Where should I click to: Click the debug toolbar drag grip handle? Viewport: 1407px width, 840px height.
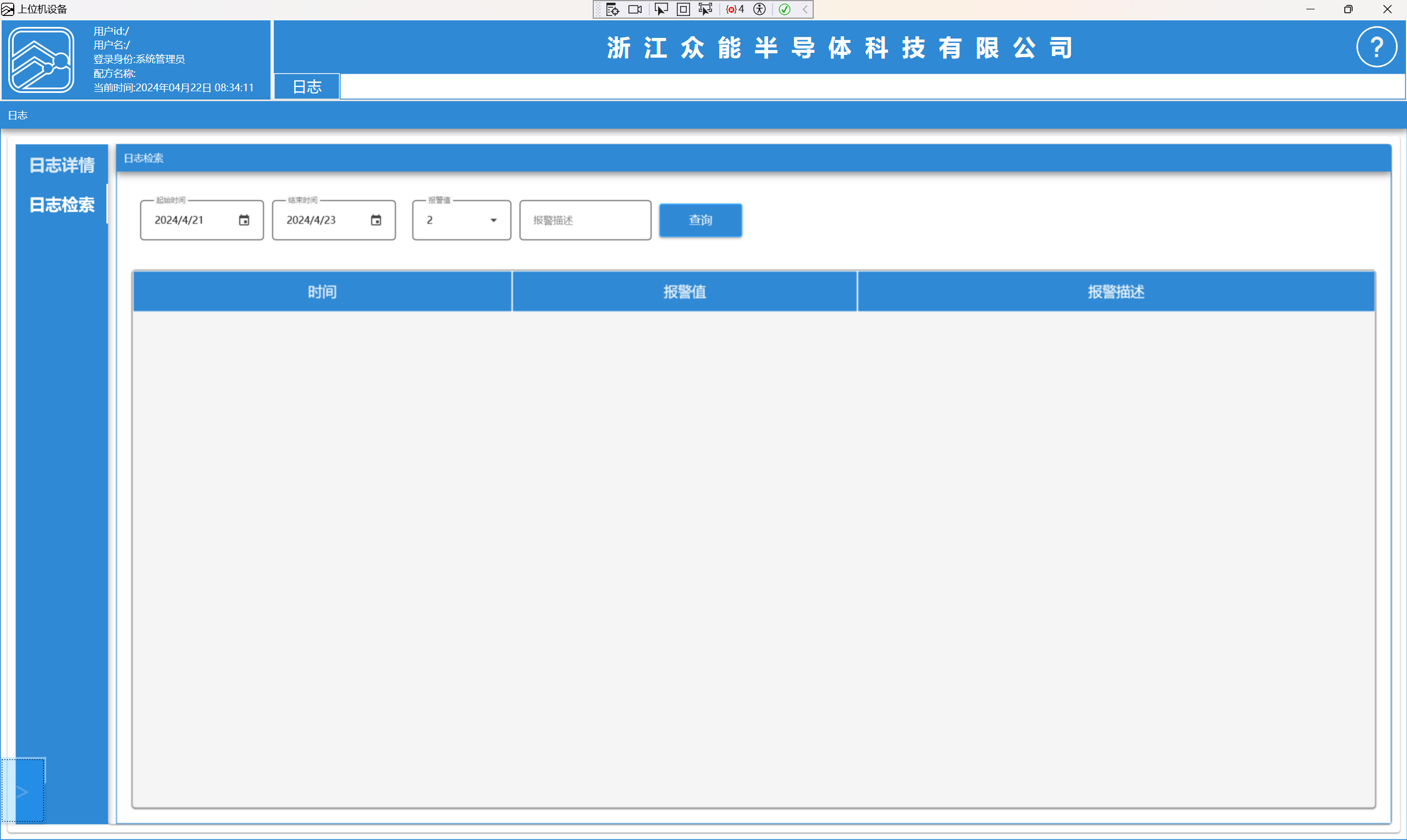click(598, 9)
